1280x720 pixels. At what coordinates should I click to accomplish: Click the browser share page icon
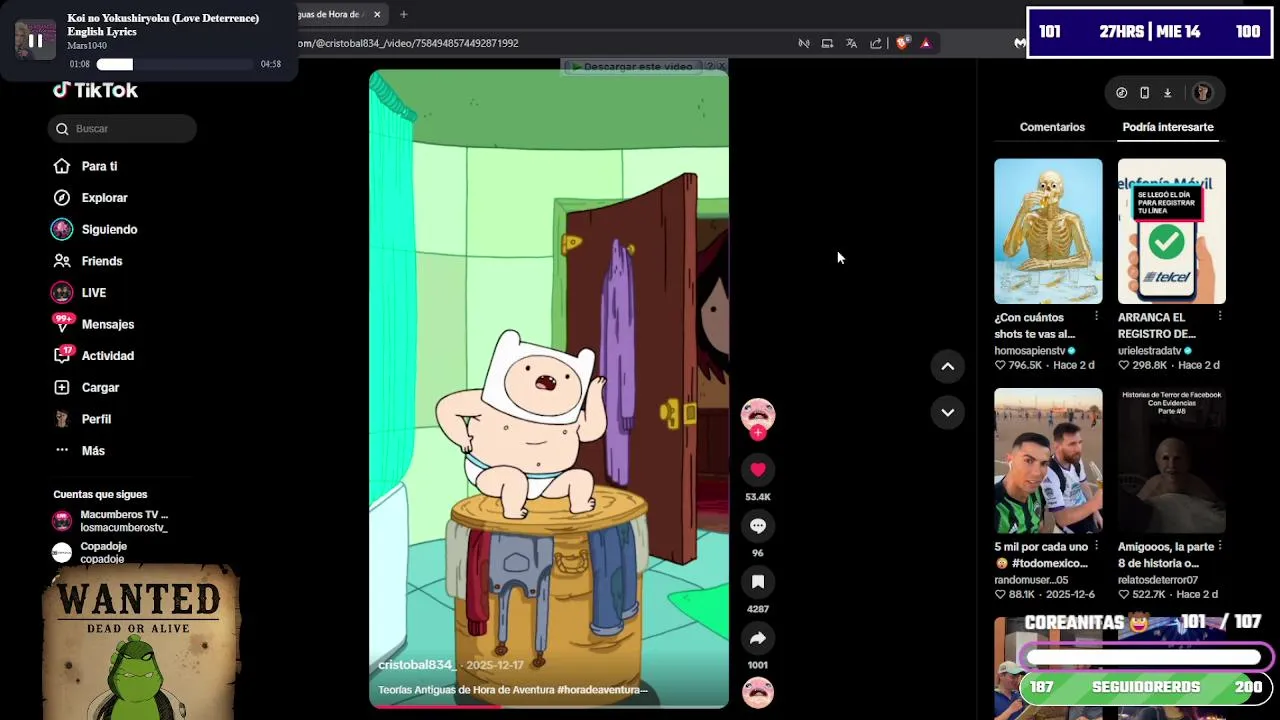876,43
